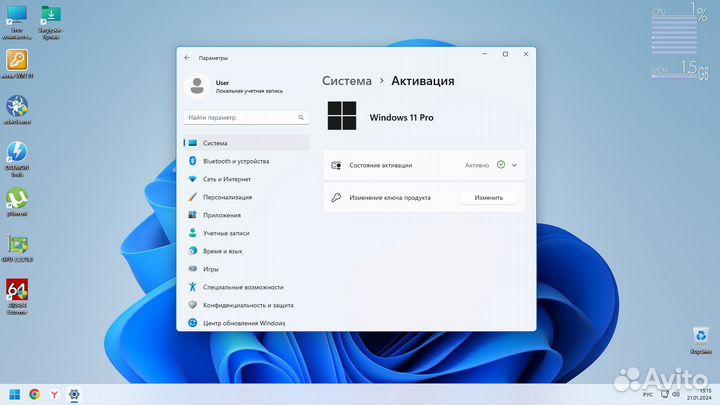Maximize the Settings window

pos(505,54)
